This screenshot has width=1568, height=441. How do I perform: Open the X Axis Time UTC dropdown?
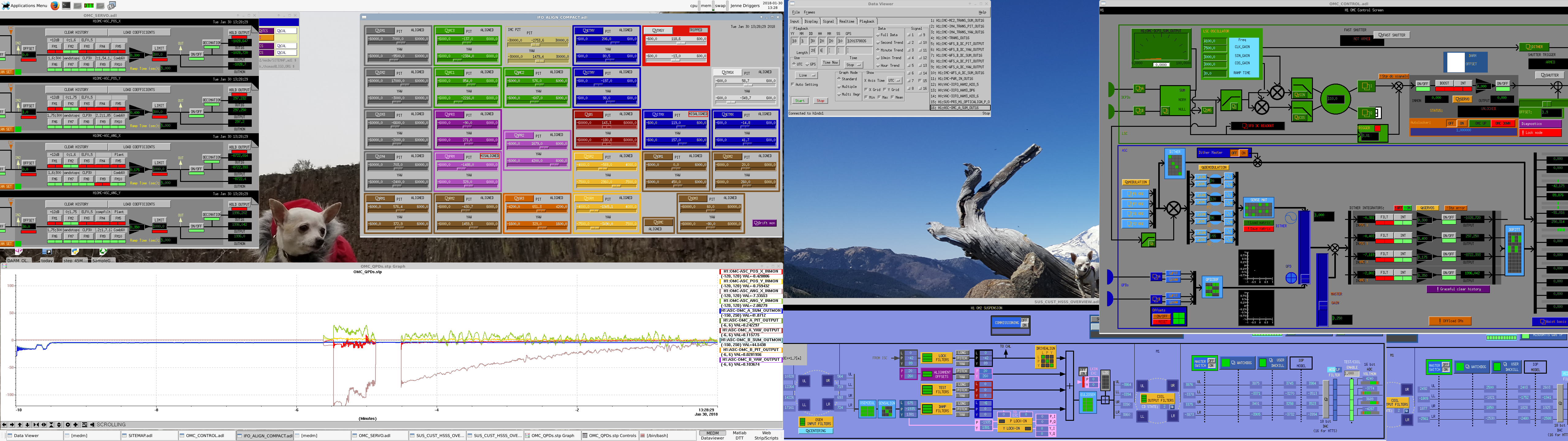(x=895, y=81)
